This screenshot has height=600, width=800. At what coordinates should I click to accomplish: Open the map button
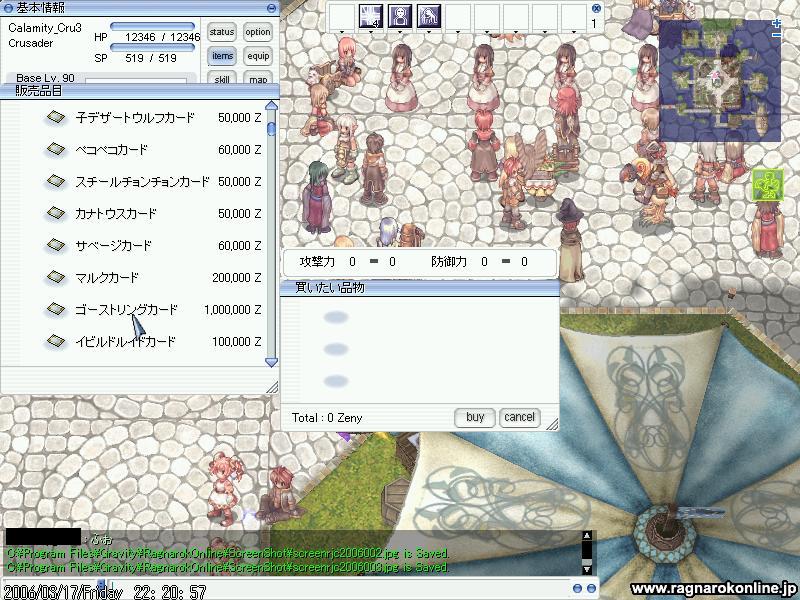[258, 79]
